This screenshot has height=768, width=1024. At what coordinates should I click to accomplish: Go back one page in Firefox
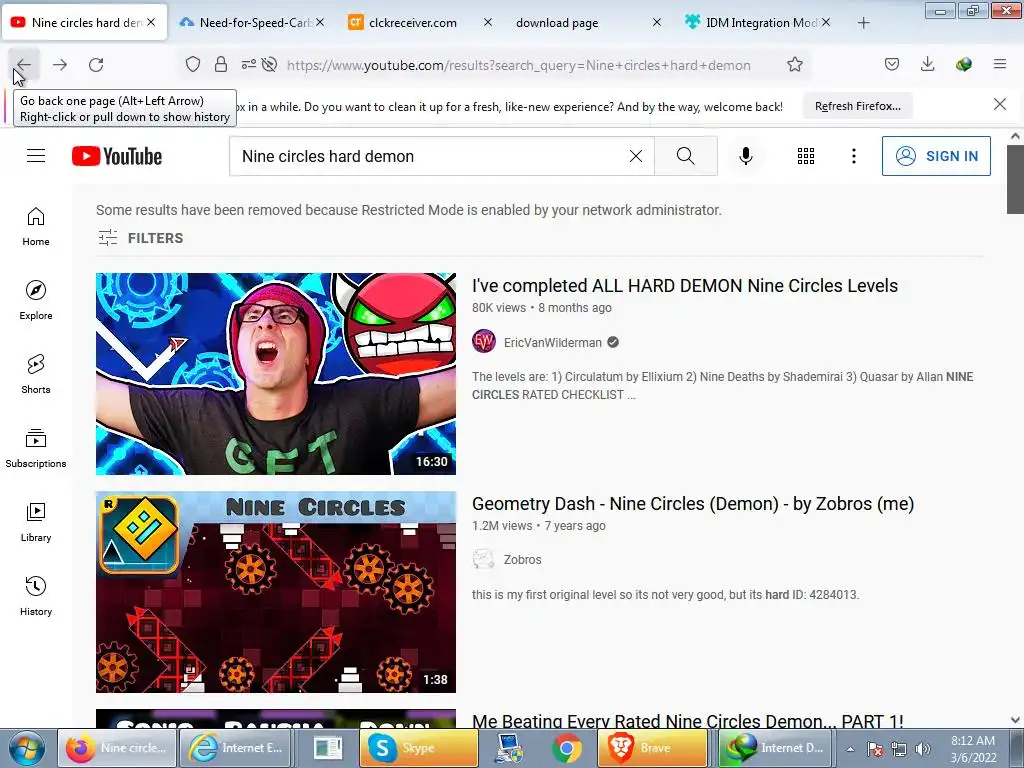click(24, 65)
